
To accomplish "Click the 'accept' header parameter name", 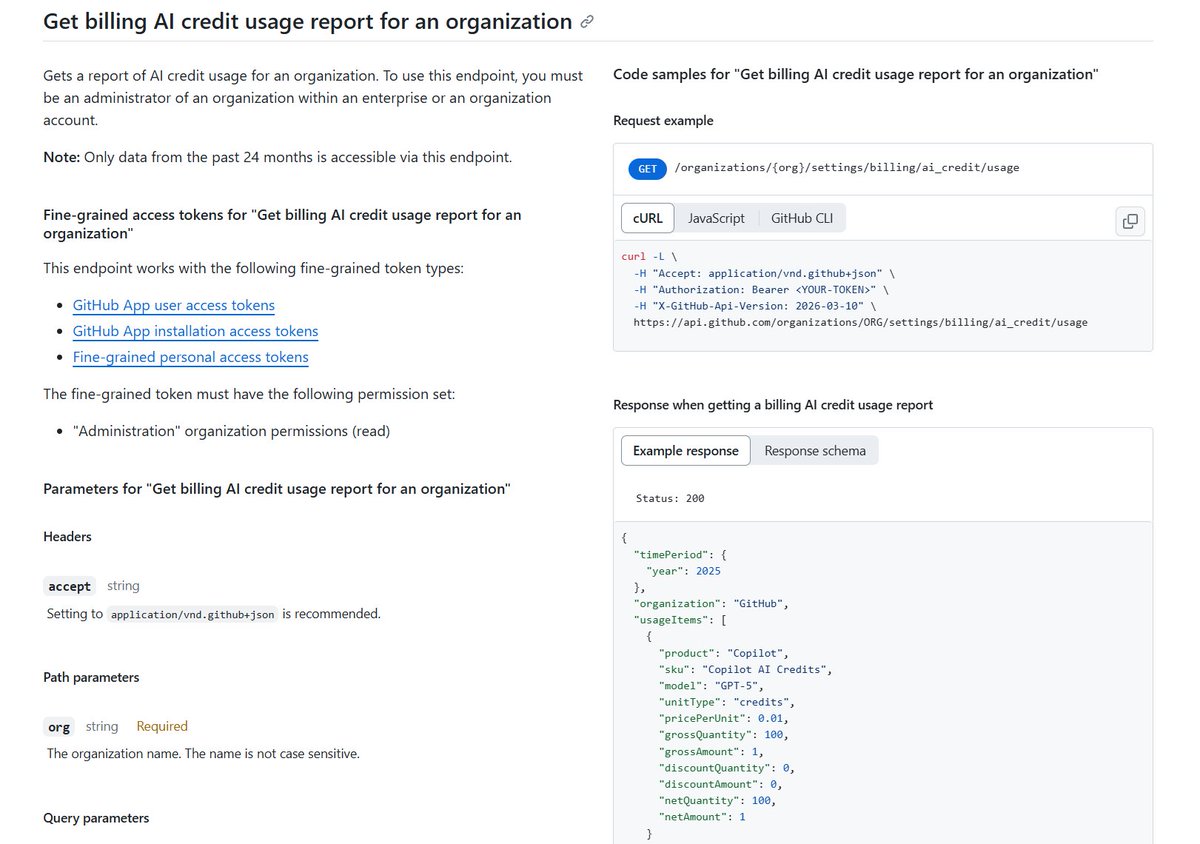I will tap(70, 587).
